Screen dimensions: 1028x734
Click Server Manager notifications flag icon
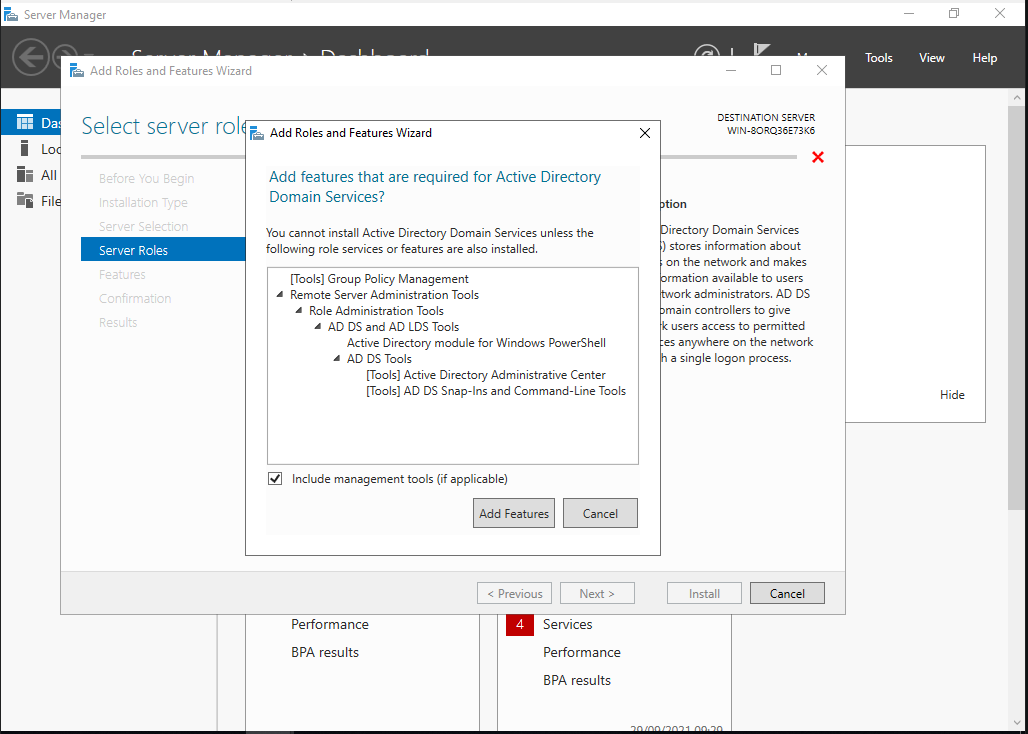click(x=761, y=50)
